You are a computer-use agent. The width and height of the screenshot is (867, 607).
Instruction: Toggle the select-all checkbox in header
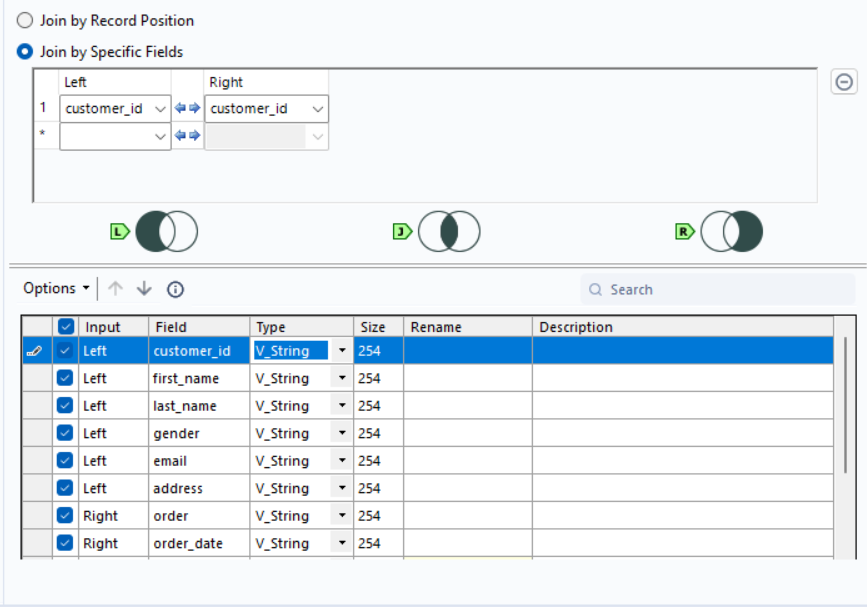point(65,326)
